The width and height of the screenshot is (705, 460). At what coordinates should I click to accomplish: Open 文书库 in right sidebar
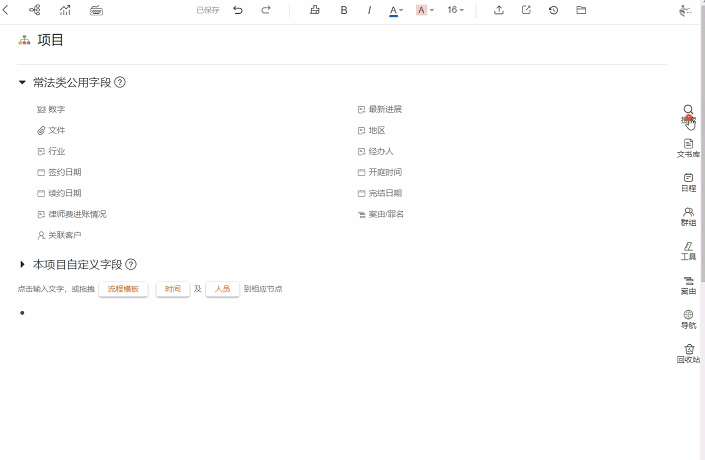click(688, 149)
